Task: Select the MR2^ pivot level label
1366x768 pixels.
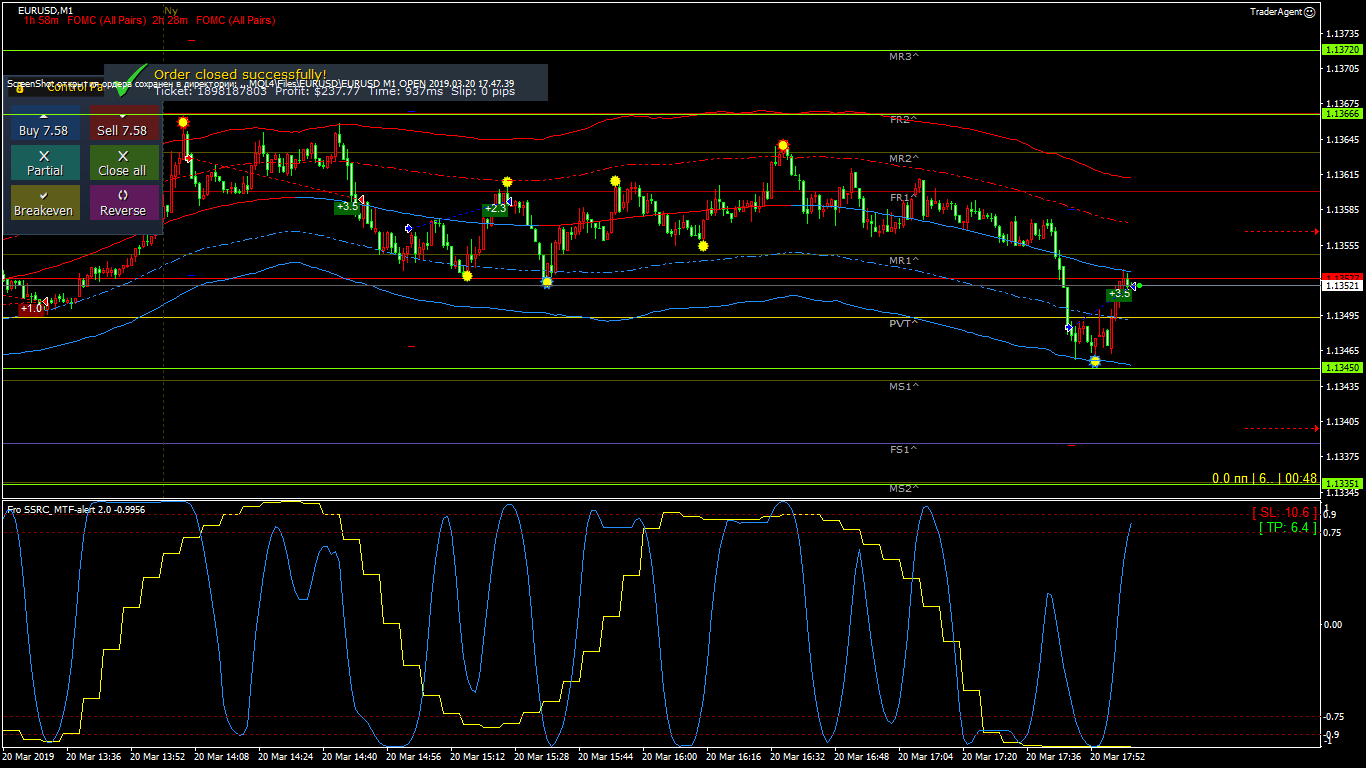Action: click(x=904, y=158)
